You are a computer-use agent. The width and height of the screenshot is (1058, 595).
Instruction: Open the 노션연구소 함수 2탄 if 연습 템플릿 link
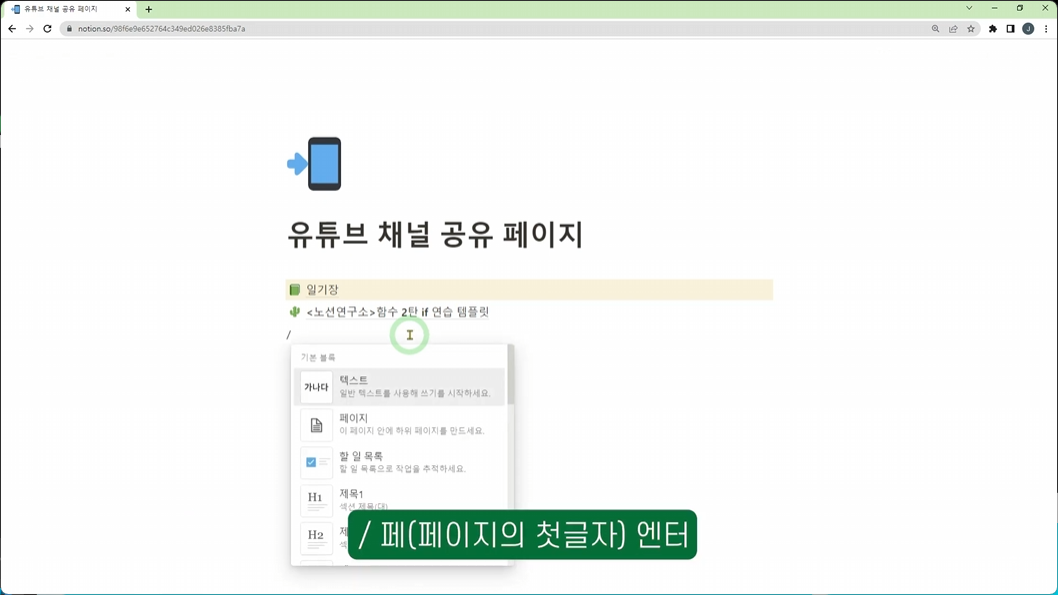coord(397,312)
